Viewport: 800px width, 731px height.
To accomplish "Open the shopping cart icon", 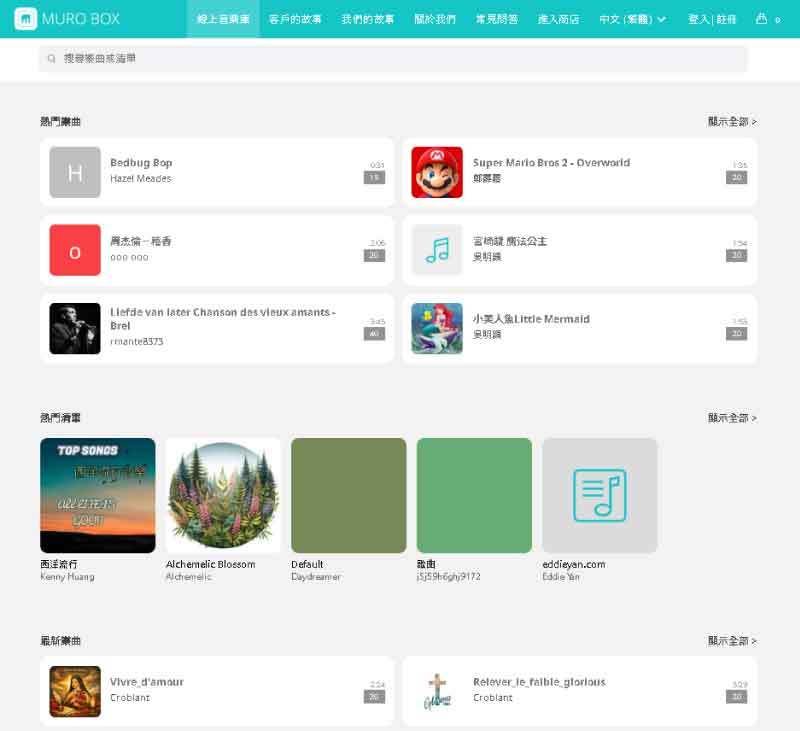I will click(x=762, y=19).
